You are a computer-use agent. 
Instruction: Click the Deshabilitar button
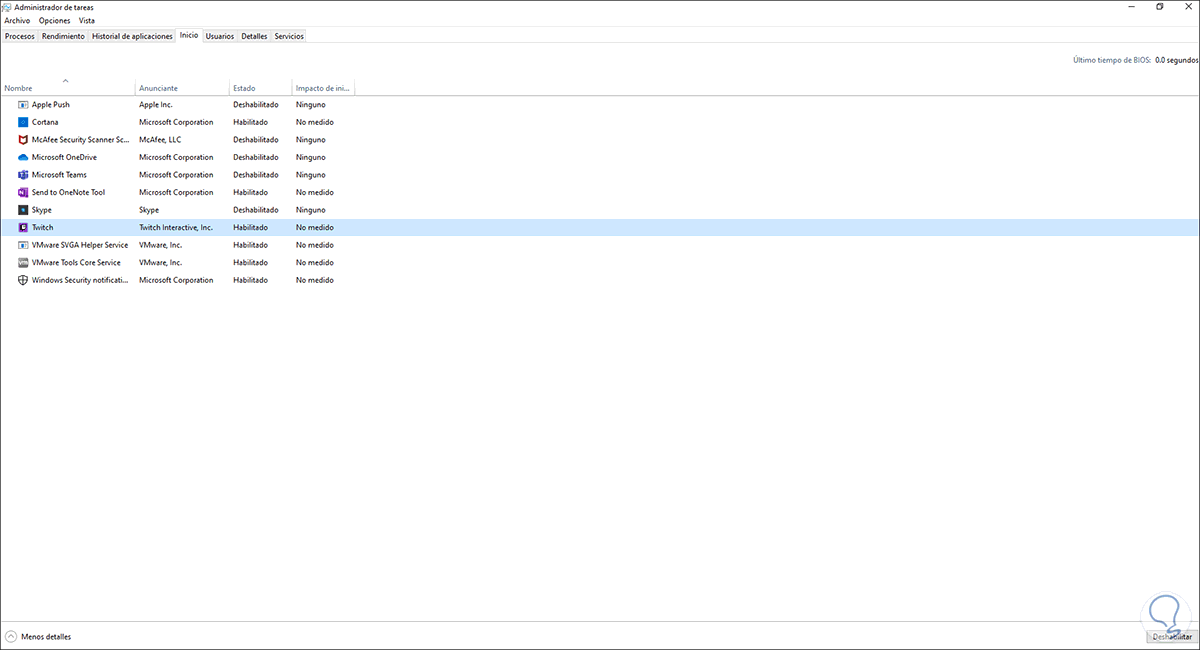click(1170, 636)
